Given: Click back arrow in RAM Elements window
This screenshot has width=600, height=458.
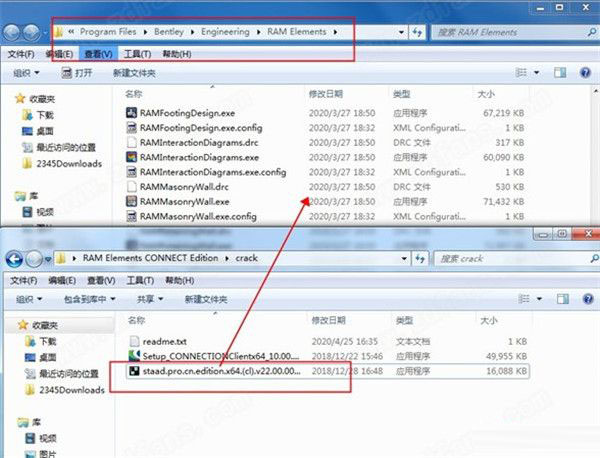Looking at the screenshot, I should (x=11, y=33).
